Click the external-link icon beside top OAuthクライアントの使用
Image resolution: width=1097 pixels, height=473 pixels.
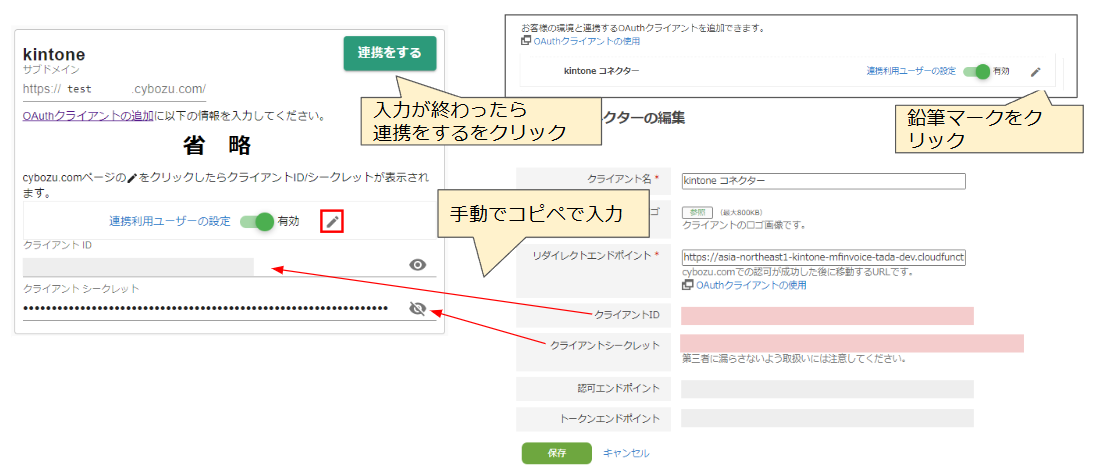pos(526,41)
